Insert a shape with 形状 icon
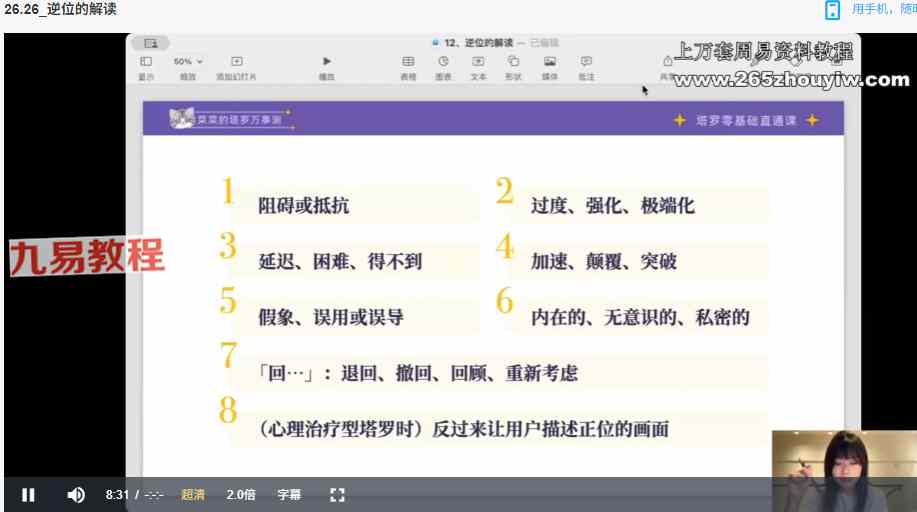This screenshot has height=512, width=917. pyautogui.click(x=513, y=62)
